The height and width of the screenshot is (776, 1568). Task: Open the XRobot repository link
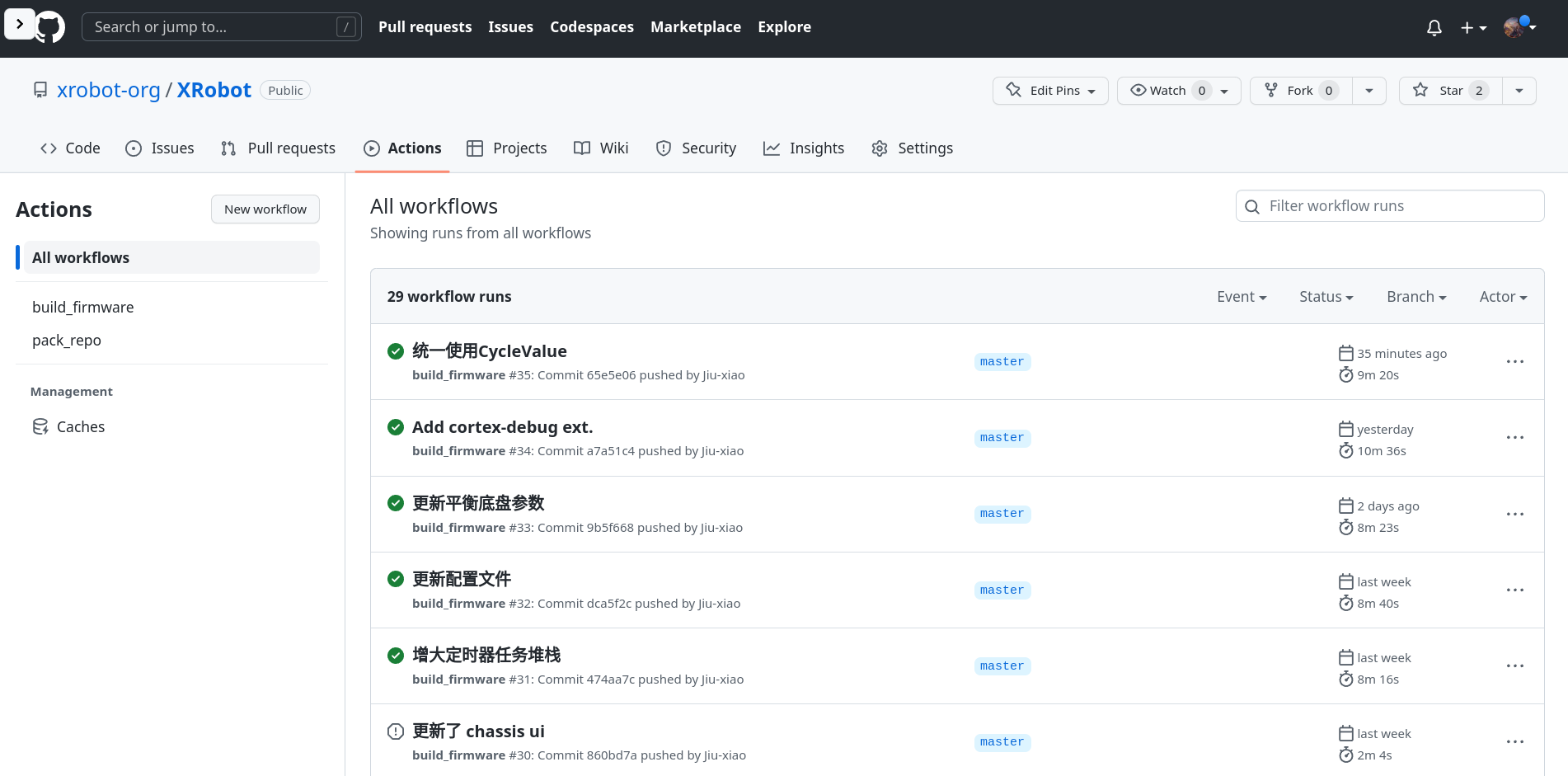pyautogui.click(x=214, y=90)
